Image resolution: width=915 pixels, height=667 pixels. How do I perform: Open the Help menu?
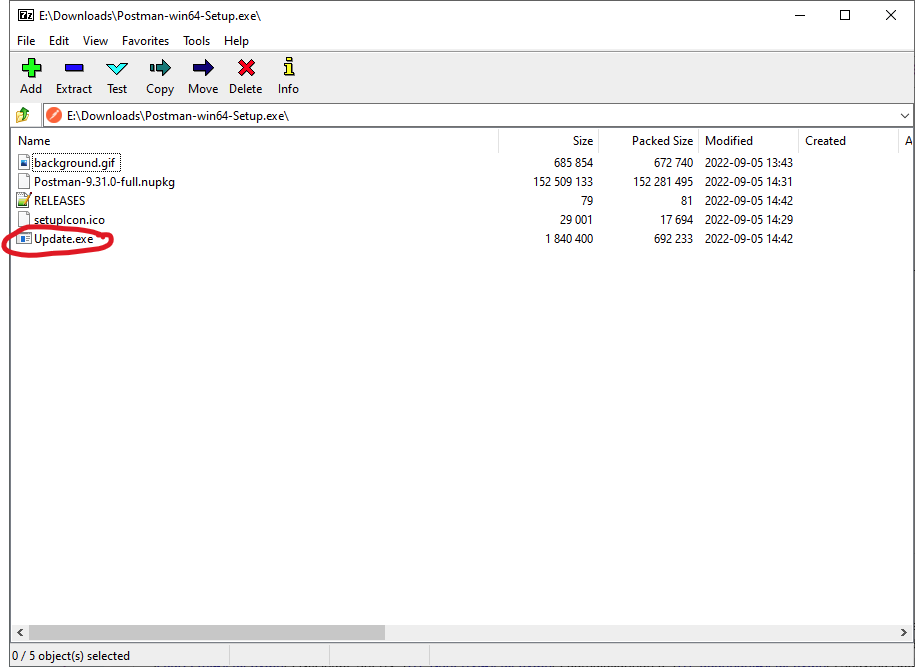(x=236, y=41)
